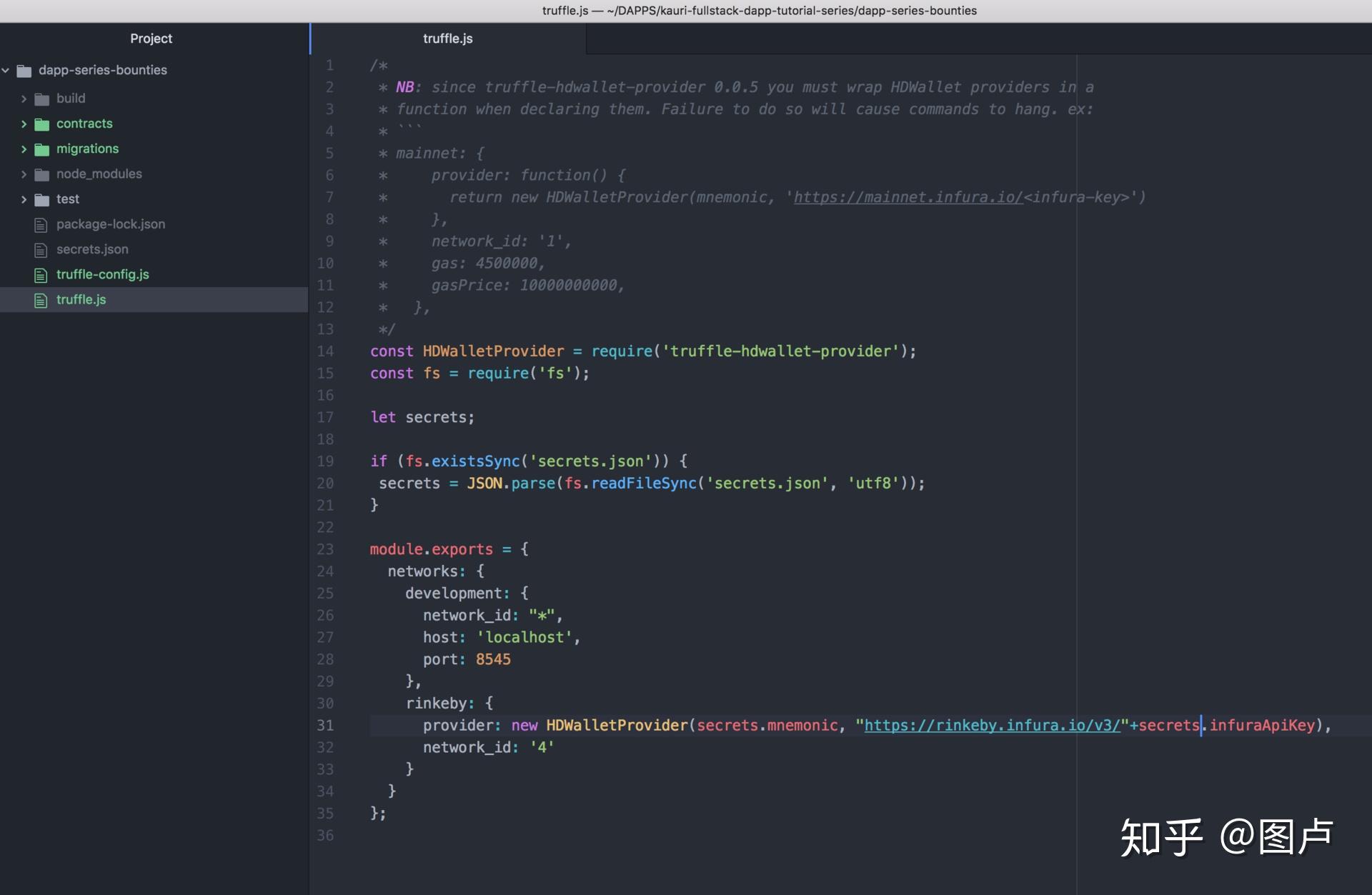Image resolution: width=1372 pixels, height=895 pixels.
Task: Select the dapp-series-bounties project root label
Action: click(103, 70)
